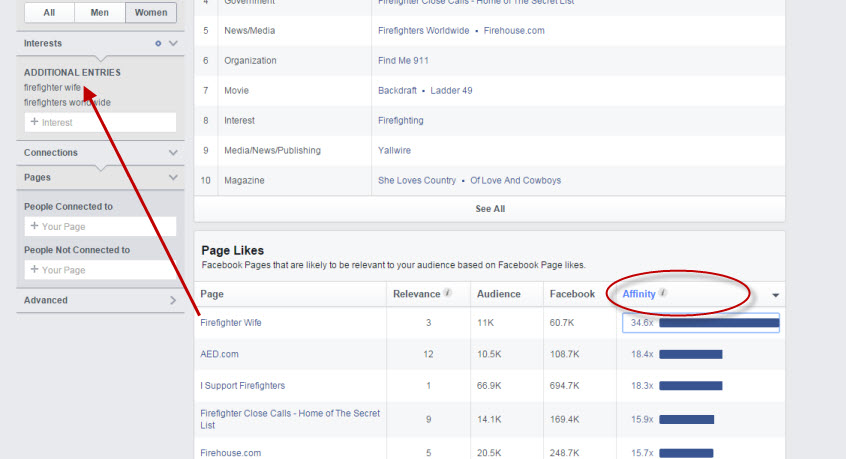Sort table by the Page column header
Image resolution: width=846 pixels, height=459 pixels.
(212, 294)
